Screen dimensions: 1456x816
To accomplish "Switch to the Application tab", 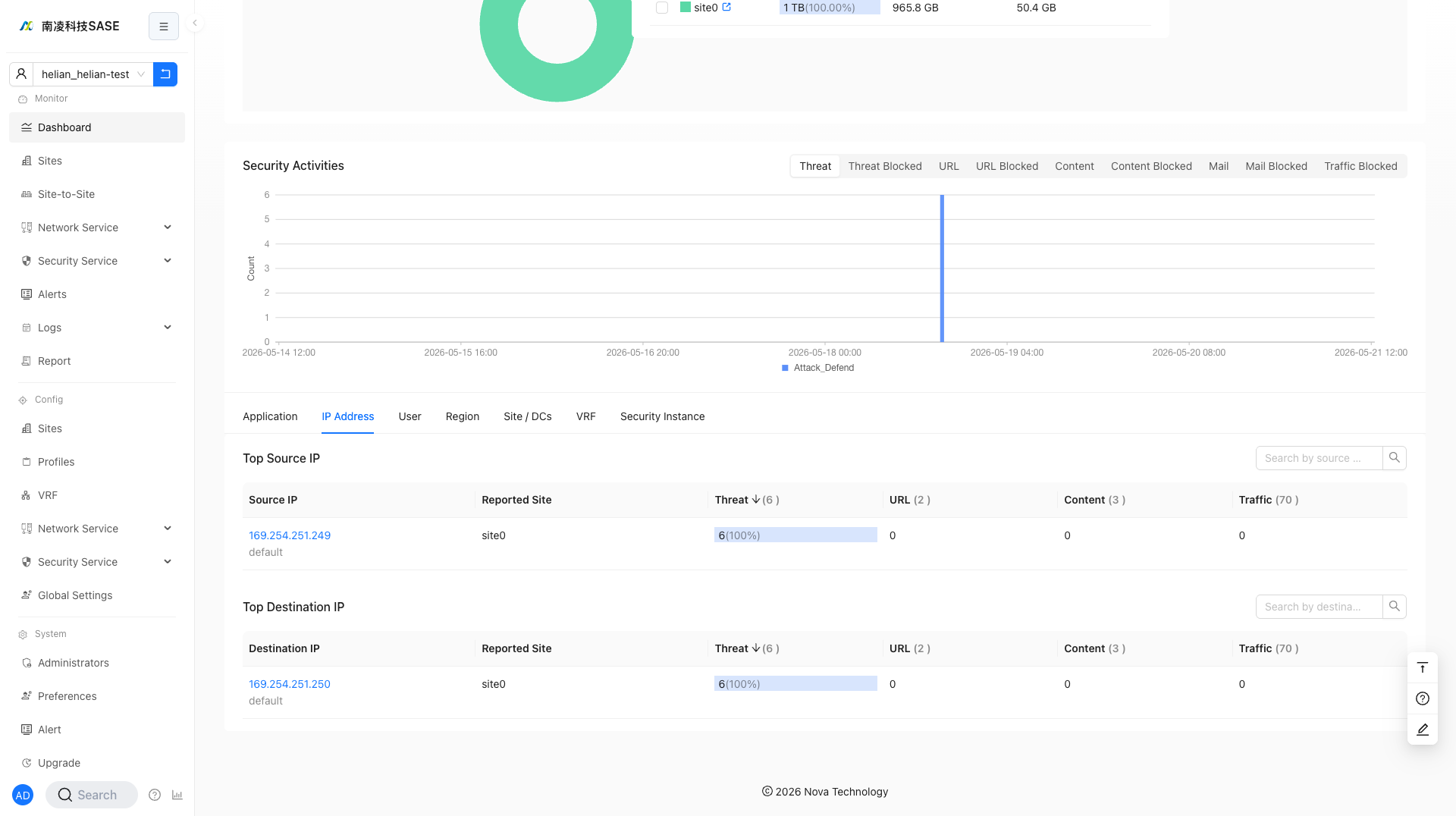I will 270,416.
